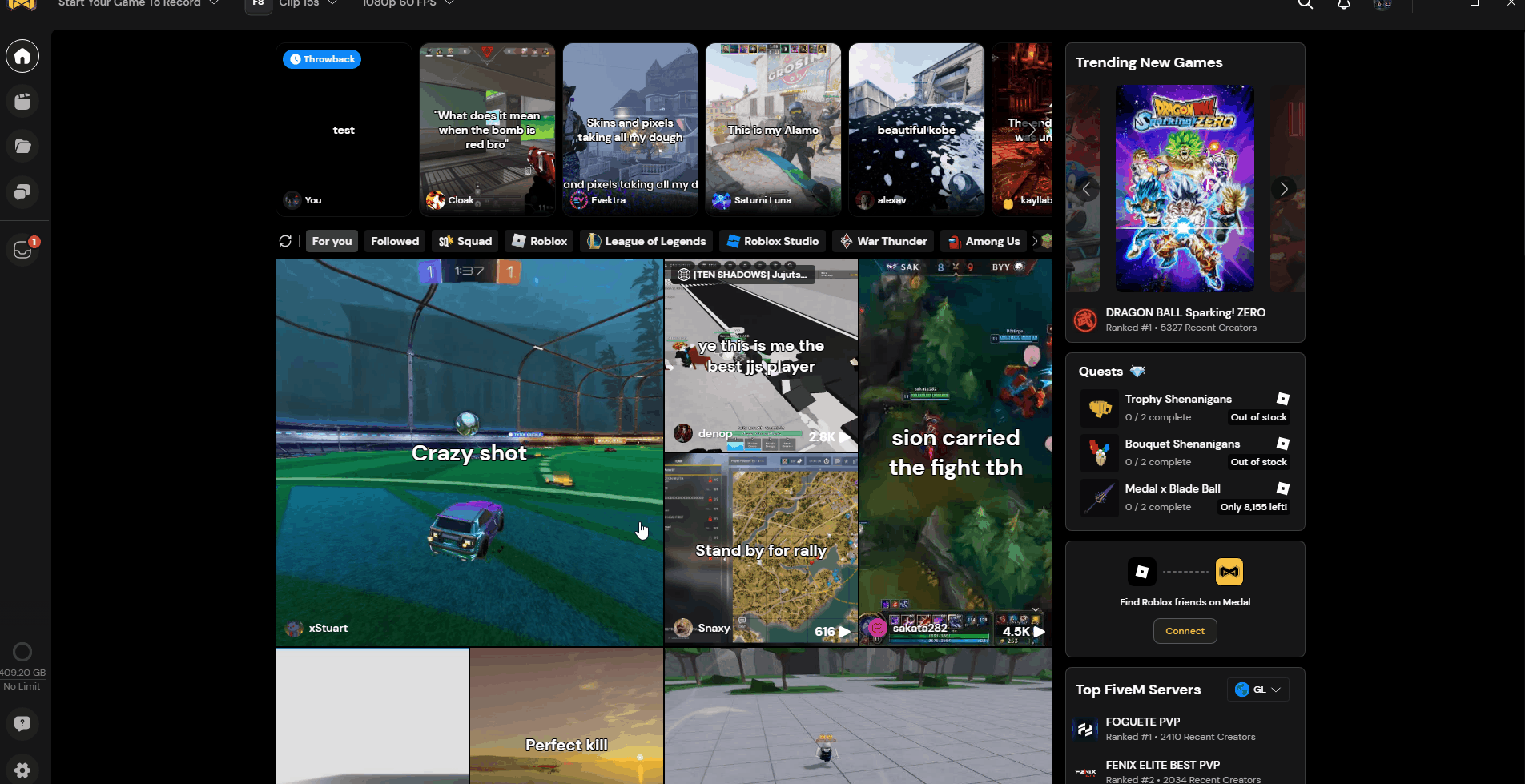Screen dimensions: 1525x784
Task: Open search using the magnifier icon
Action: click(x=1306, y=4)
